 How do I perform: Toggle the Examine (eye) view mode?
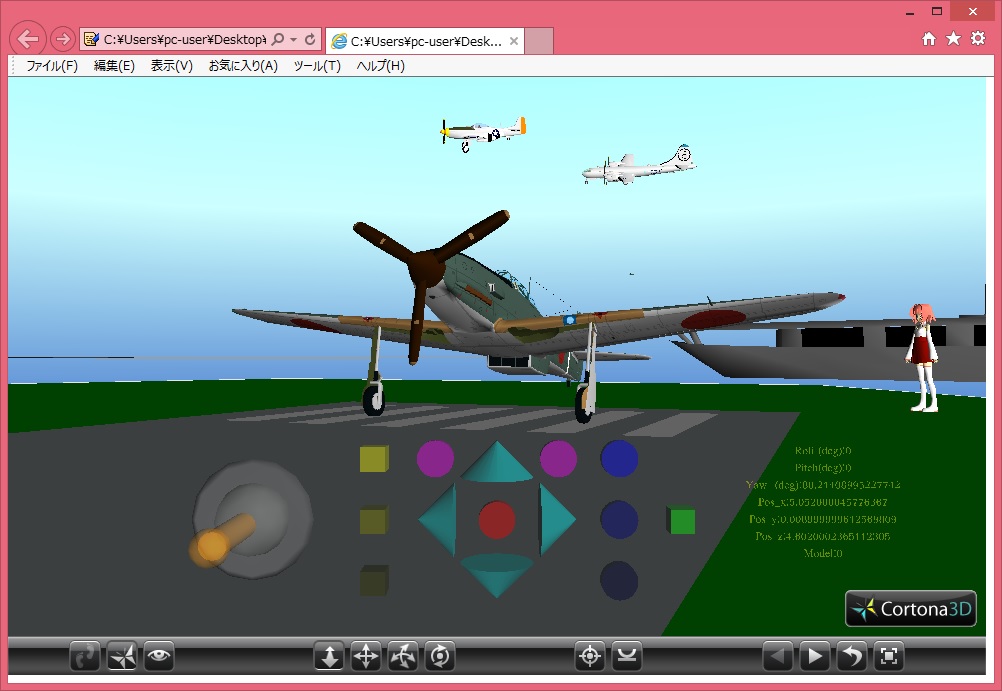pos(158,657)
